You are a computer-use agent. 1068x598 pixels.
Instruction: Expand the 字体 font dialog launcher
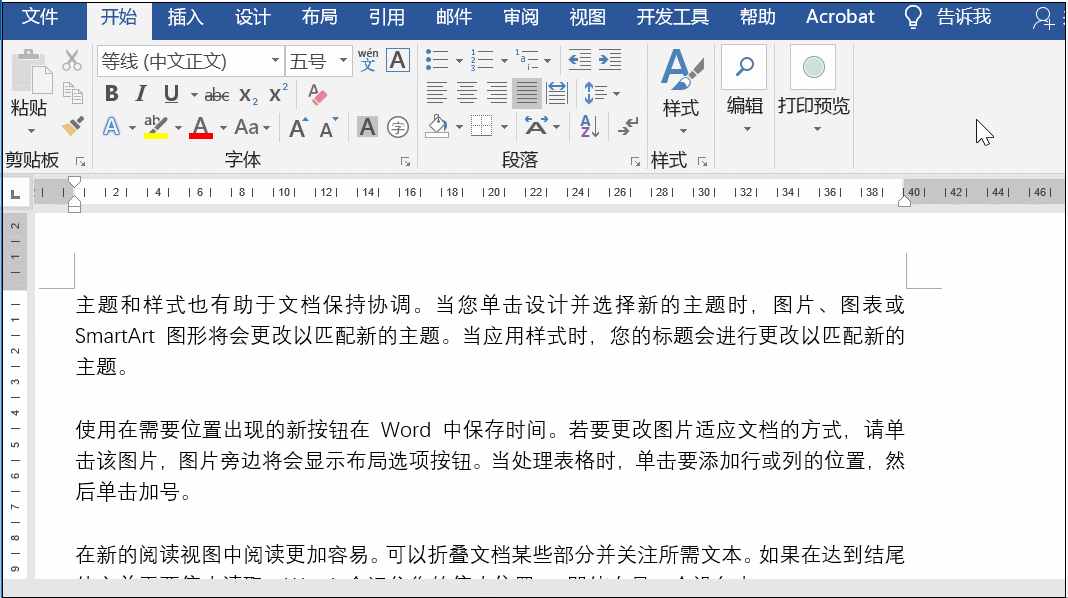click(x=405, y=162)
